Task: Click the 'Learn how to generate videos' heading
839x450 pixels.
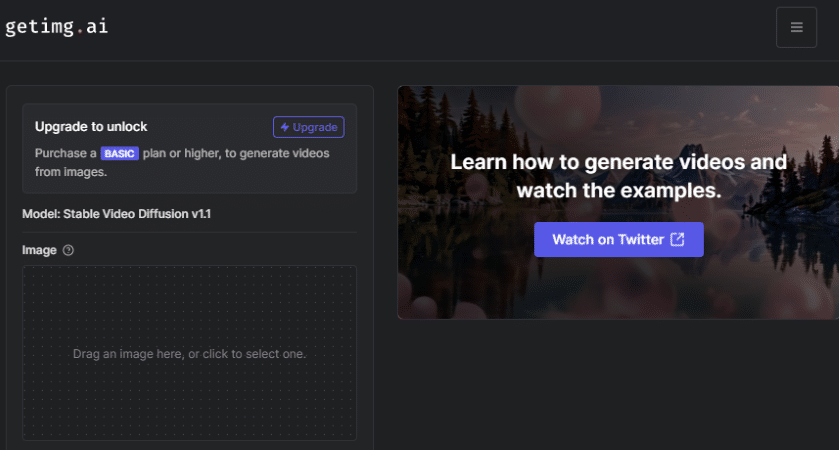Action: click(618, 162)
